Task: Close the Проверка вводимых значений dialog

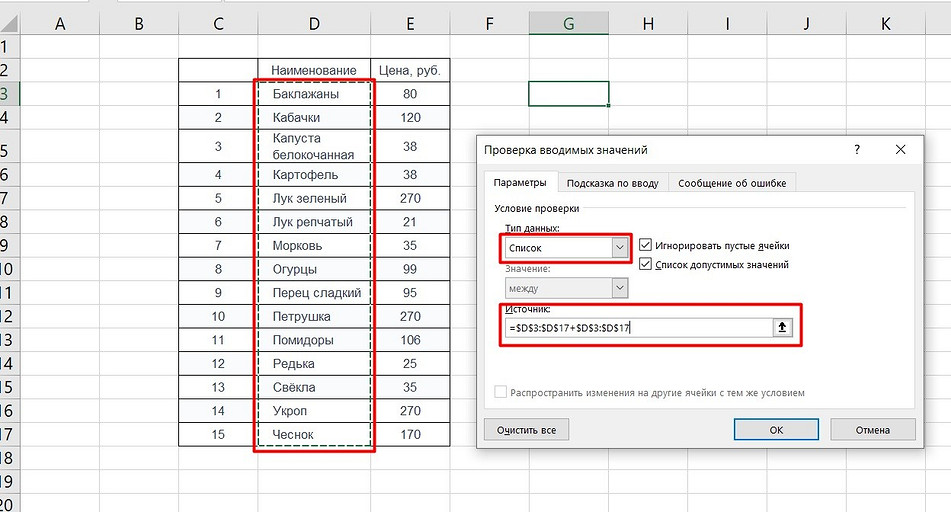Action: [901, 149]
